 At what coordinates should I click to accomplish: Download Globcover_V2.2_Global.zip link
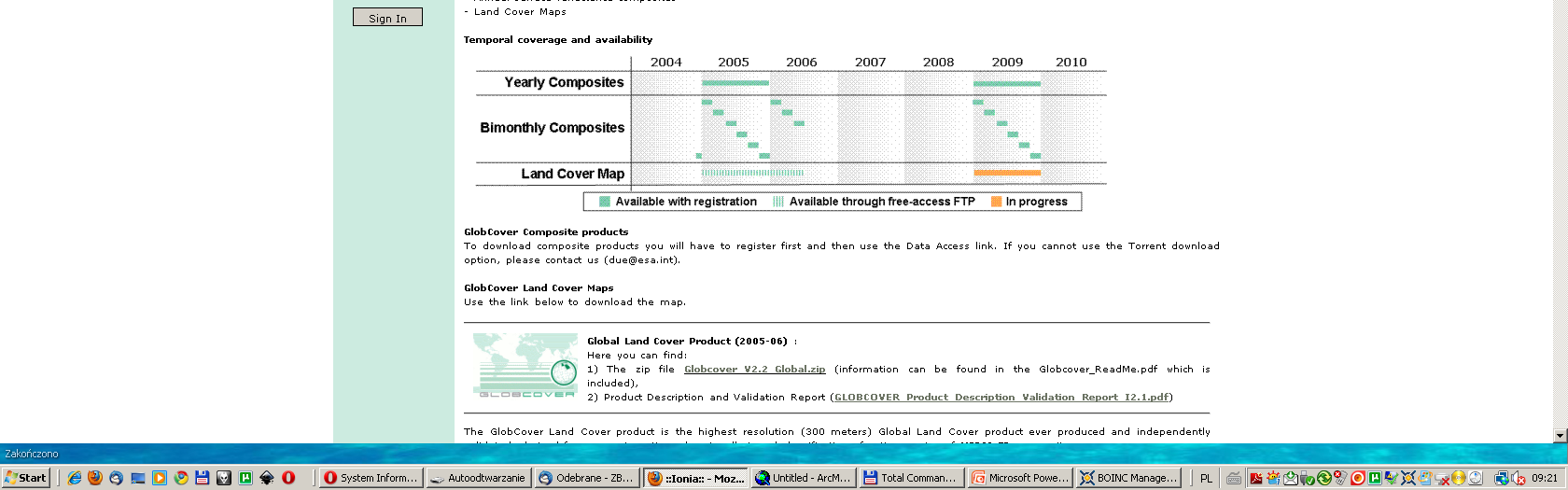(754, 370)
